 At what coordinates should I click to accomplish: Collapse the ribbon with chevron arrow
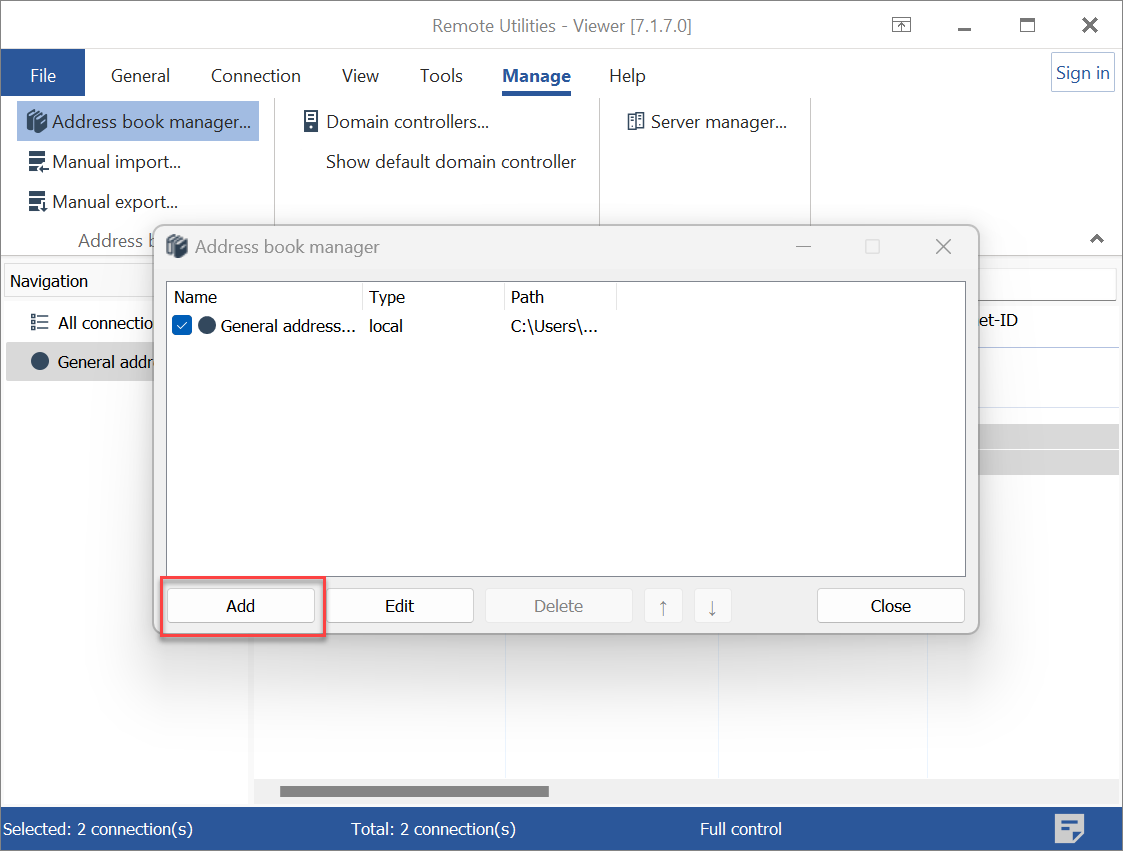[x=1097, y=240]
